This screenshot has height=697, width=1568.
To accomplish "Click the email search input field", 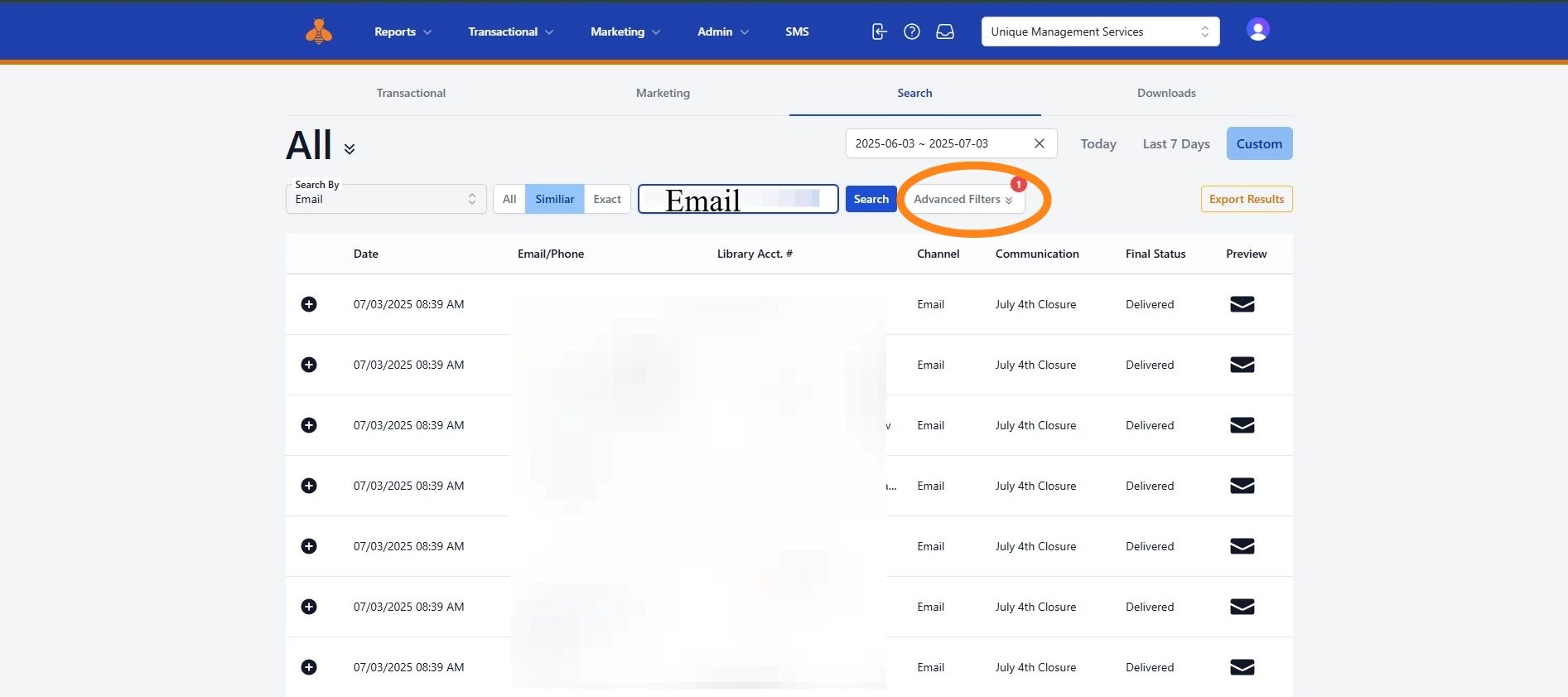I will [x=737, y=199].
